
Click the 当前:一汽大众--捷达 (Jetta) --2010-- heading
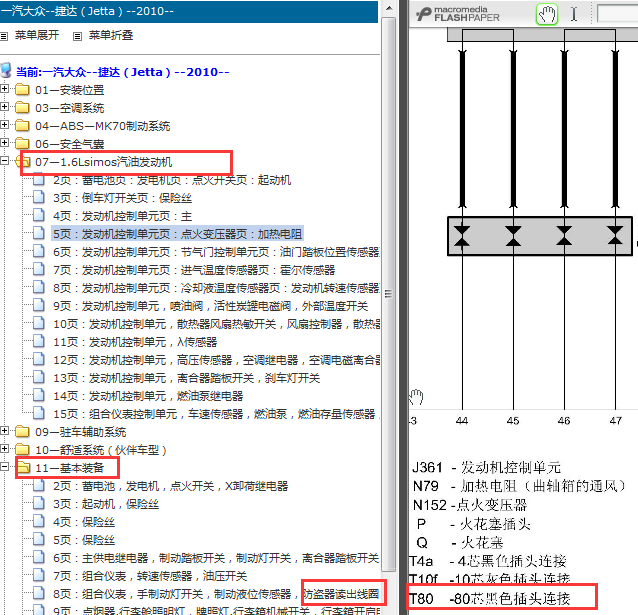click(122, 72)
